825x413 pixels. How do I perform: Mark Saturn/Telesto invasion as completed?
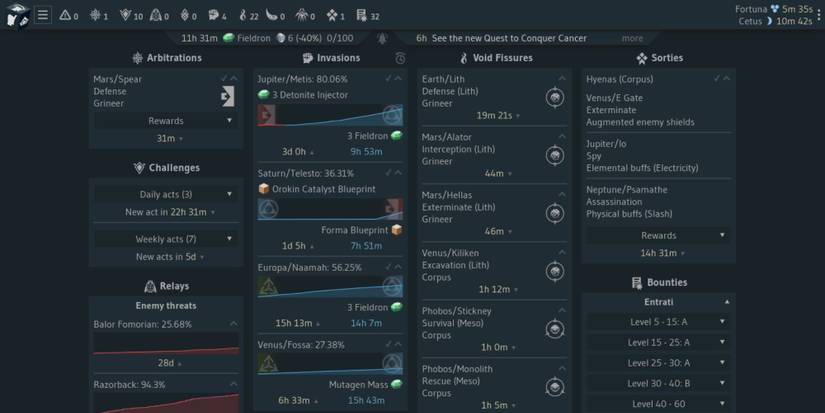click(x=389, y=173)
